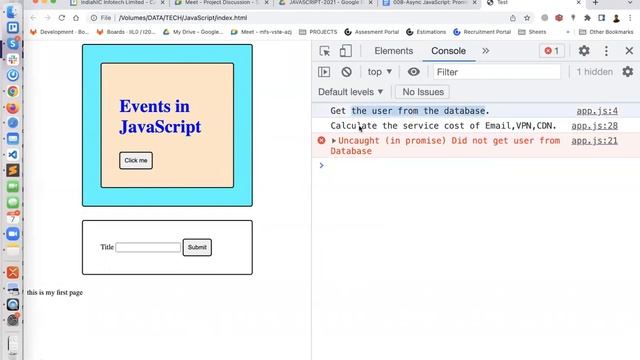Show the hidden bookmarks overflow chevron
The width and height of the screenshot is (640, 360).
(568, 32)
